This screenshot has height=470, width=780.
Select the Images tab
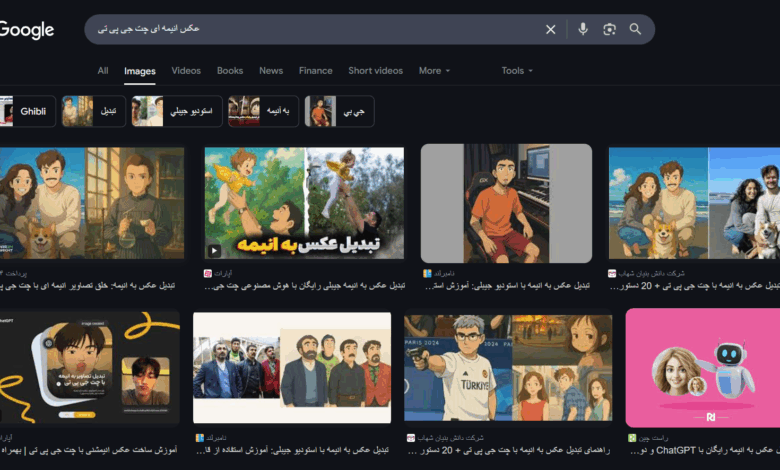[x=140, y=71]
